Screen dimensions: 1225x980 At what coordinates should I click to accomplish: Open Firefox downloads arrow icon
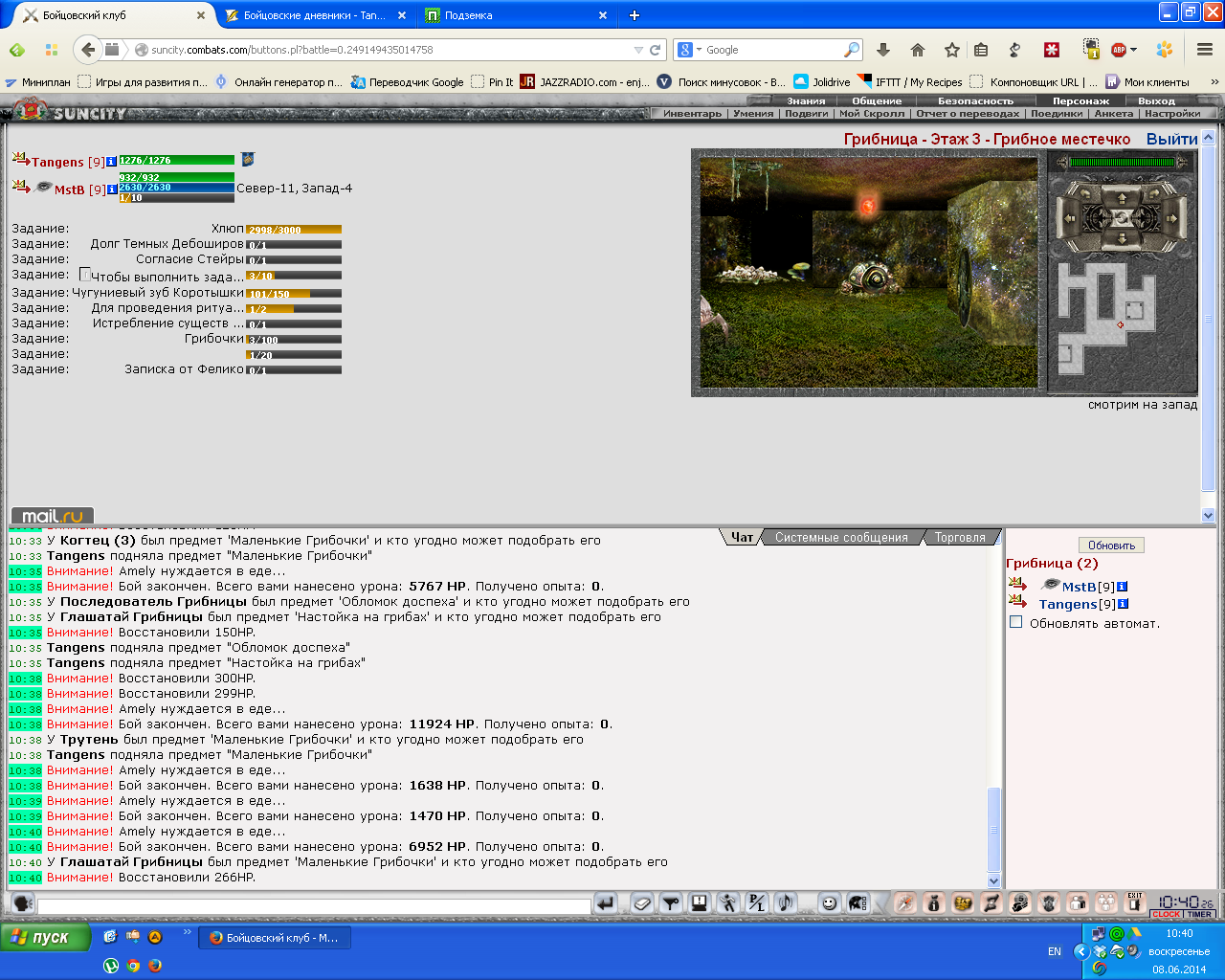883,50
